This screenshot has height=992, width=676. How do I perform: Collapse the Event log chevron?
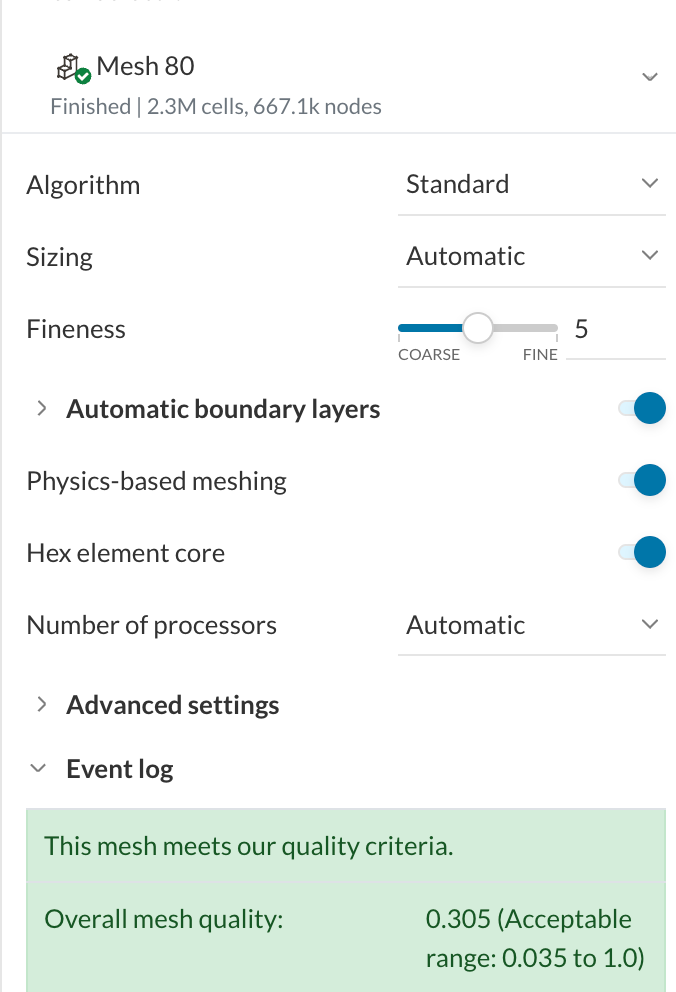point(39,769)
